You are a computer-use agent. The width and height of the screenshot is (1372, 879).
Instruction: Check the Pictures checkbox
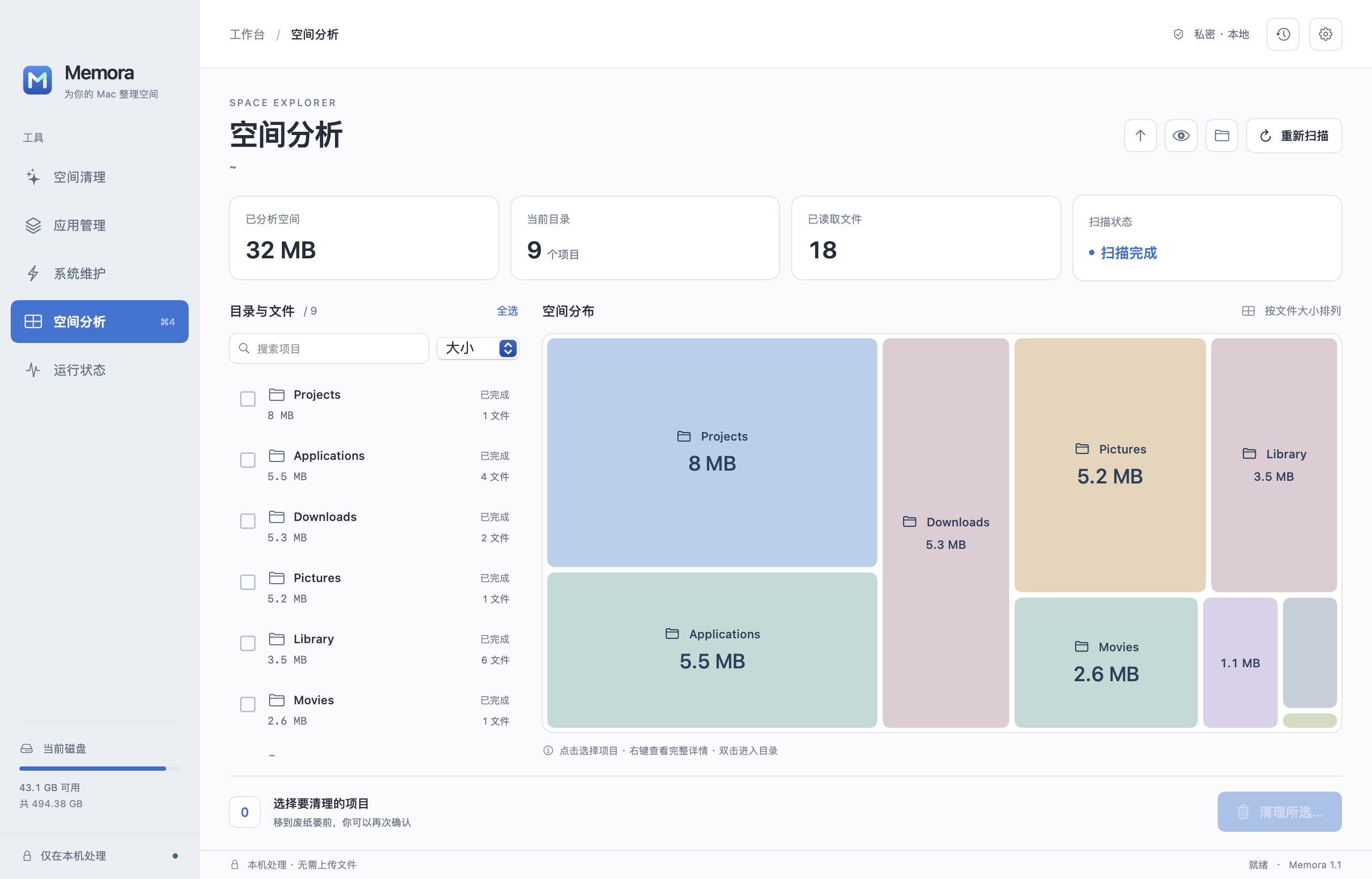click(x=248, y=582)
